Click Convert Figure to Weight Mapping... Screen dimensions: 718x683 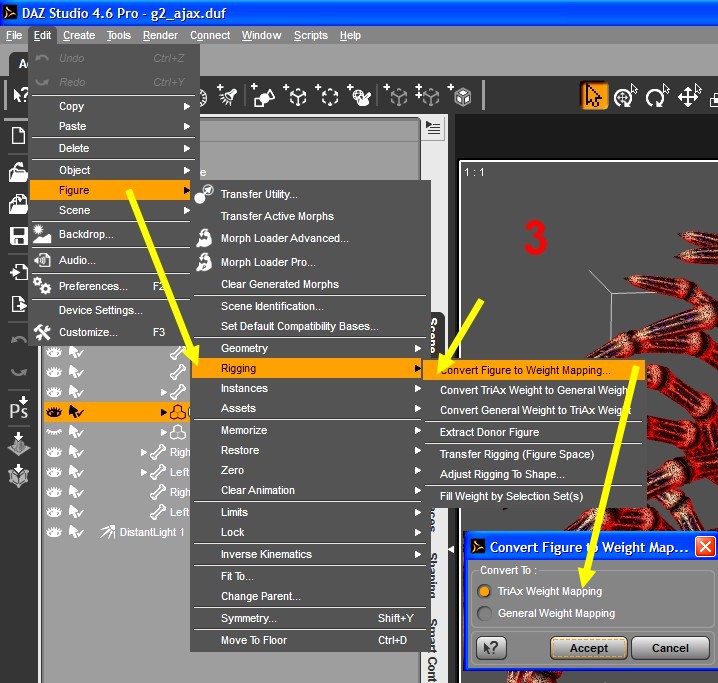point(533,370)
